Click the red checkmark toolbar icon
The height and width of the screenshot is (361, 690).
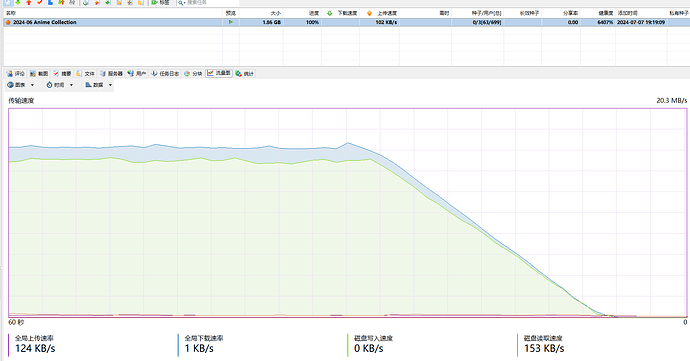point(40,2)
